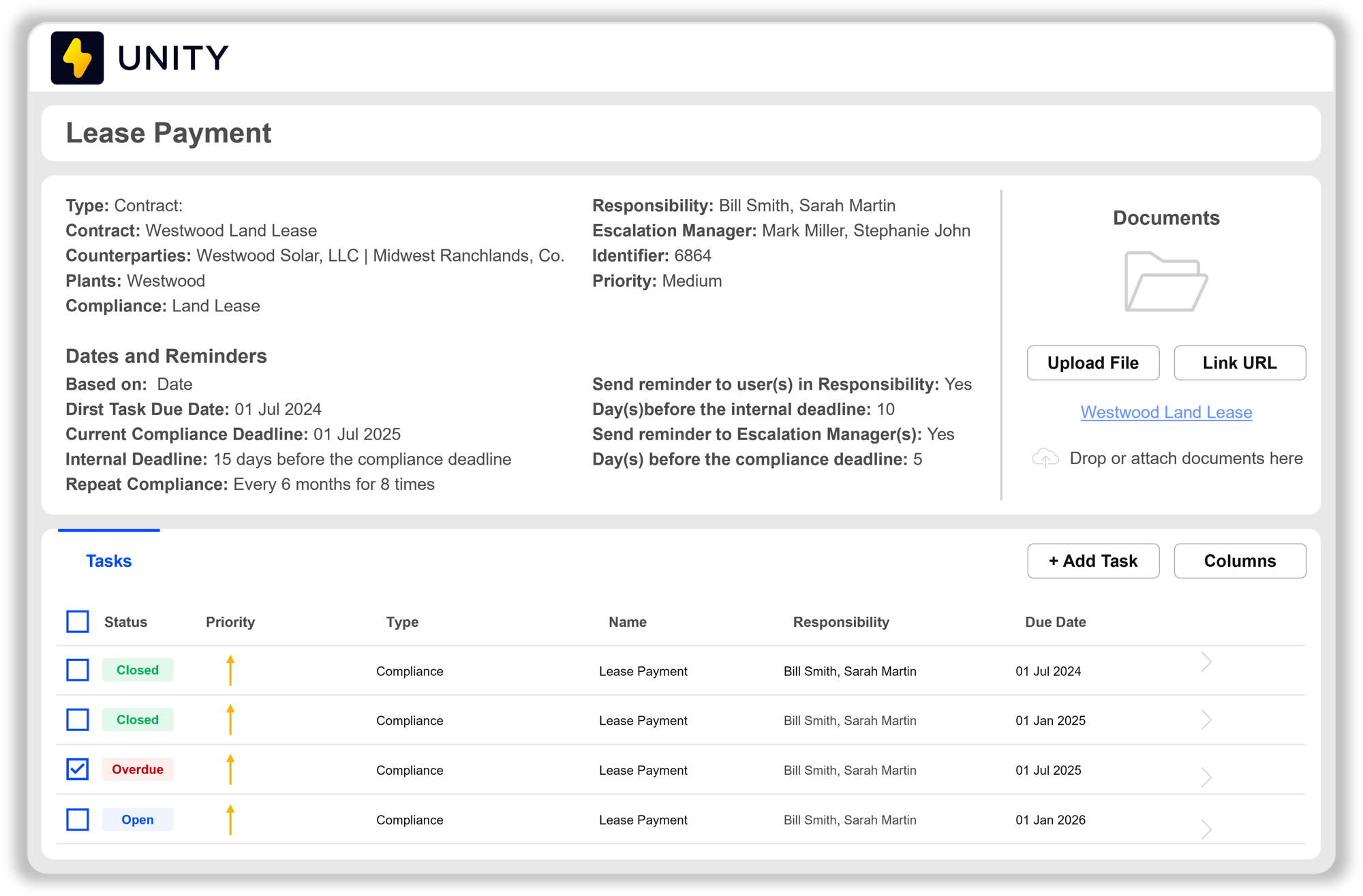Expand the 01 Jul 2024 task chevron
The image size is (1363, 896).
(1206, 662)
